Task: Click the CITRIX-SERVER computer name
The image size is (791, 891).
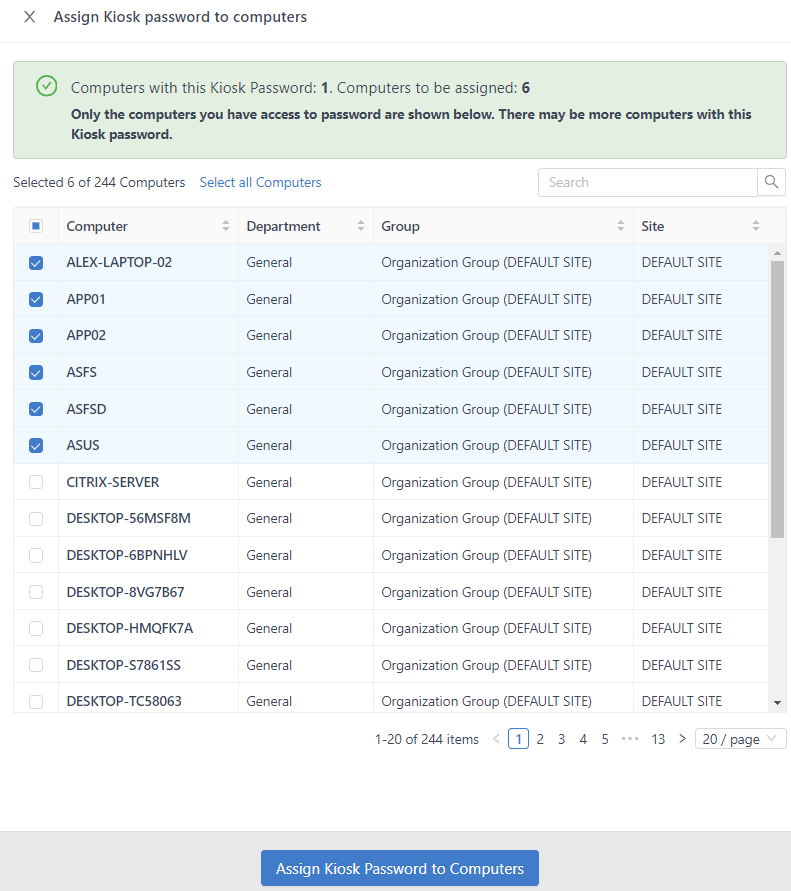Action: [113, 482]
